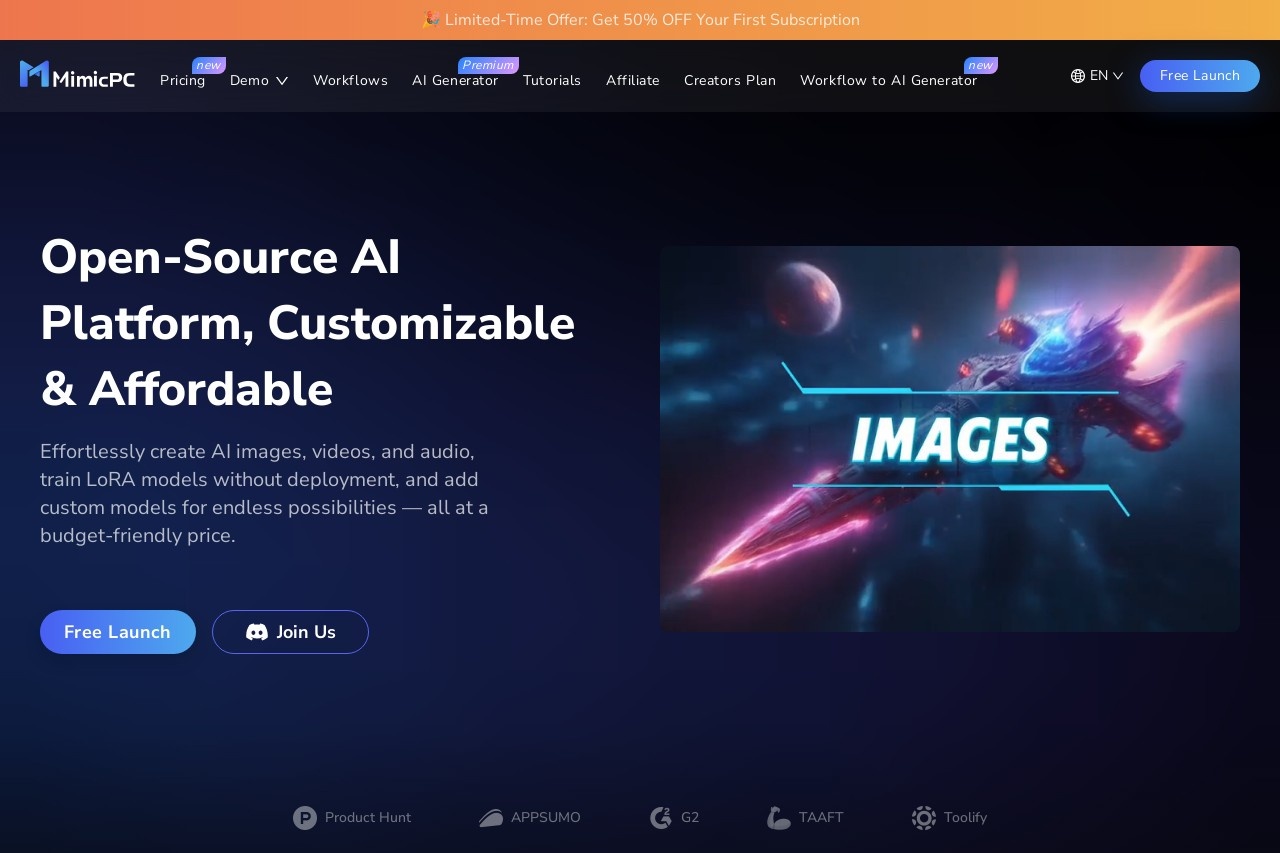Click the Limited-Time Offer banner text
The image size is (1280, 853).
click(652, 20)
